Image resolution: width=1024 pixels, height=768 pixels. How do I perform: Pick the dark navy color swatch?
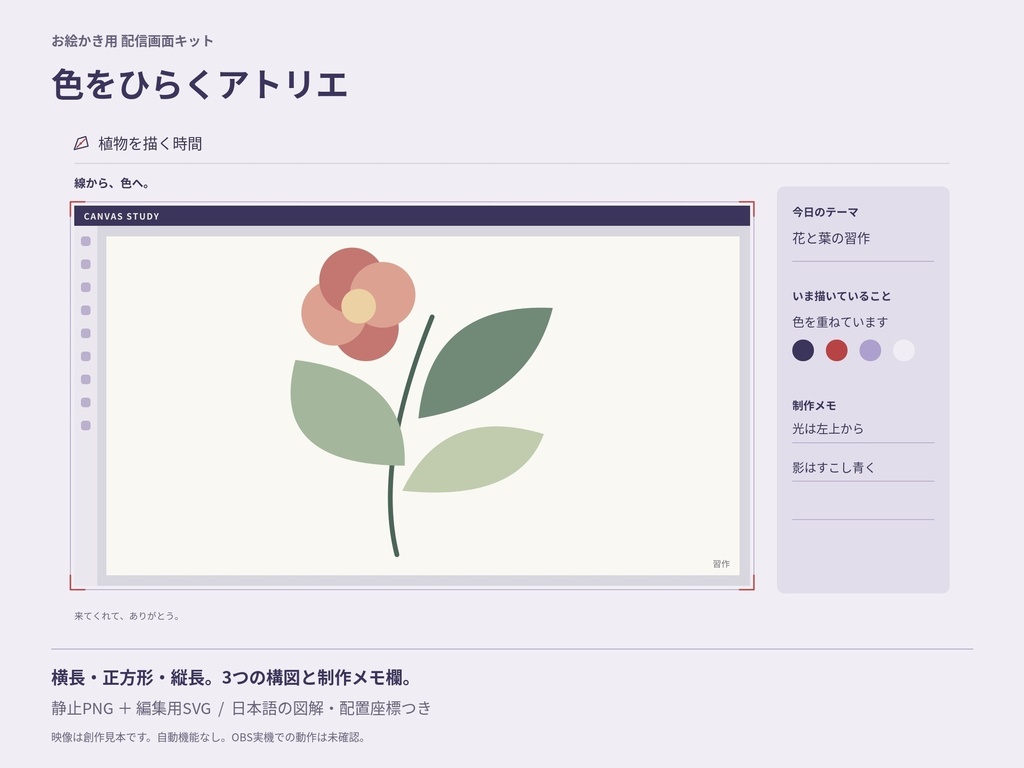tap(803, 350)
